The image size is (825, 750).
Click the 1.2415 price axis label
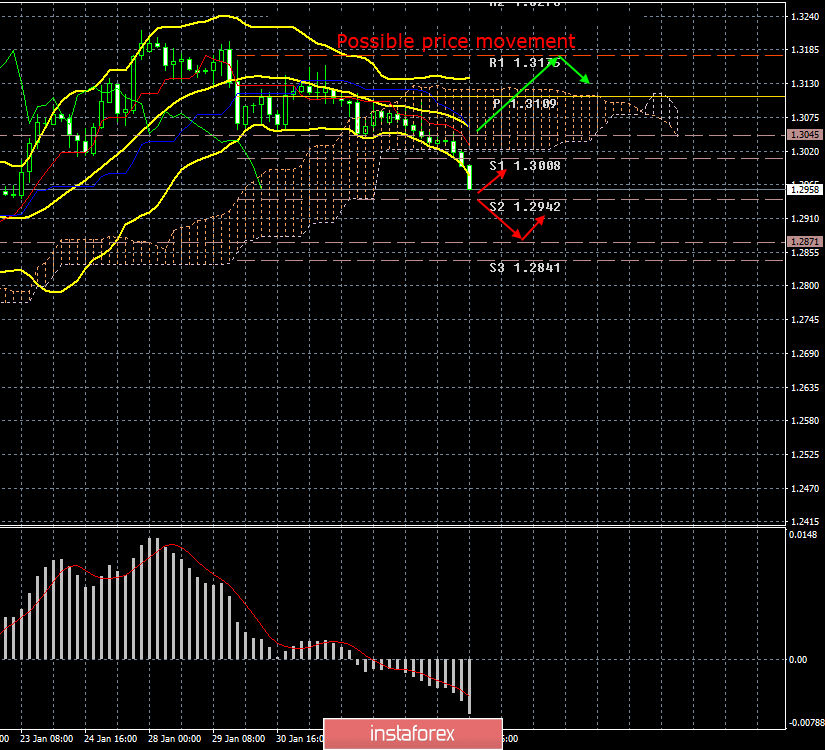(805, 522)
